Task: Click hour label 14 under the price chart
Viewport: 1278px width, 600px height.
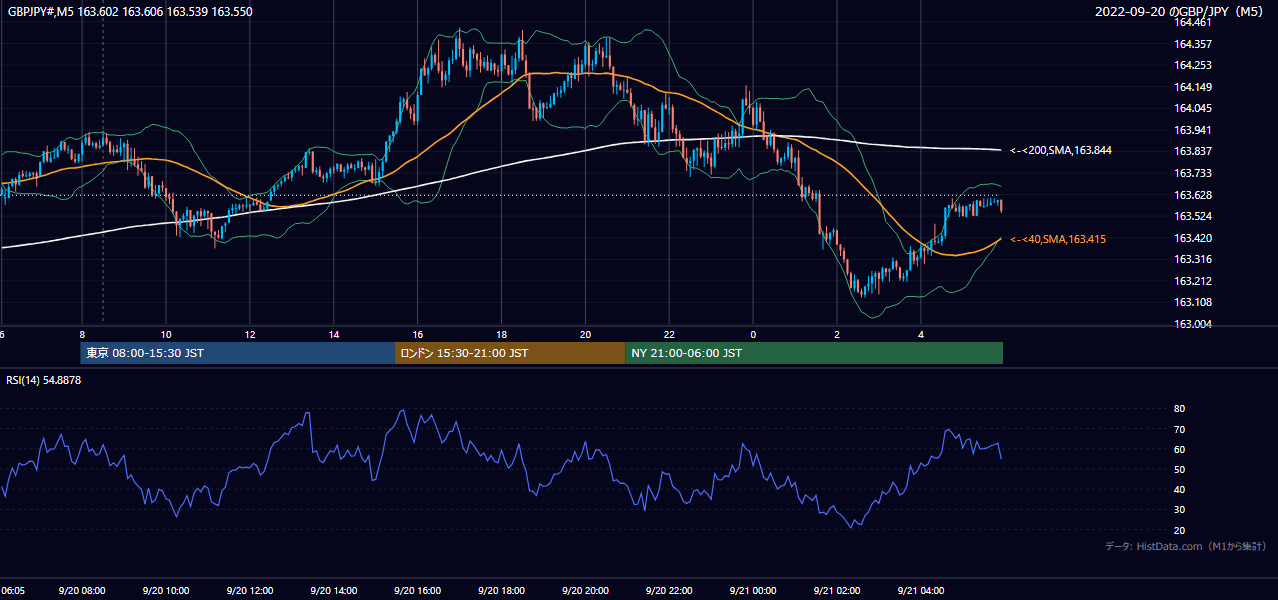Action: (334, 335)
